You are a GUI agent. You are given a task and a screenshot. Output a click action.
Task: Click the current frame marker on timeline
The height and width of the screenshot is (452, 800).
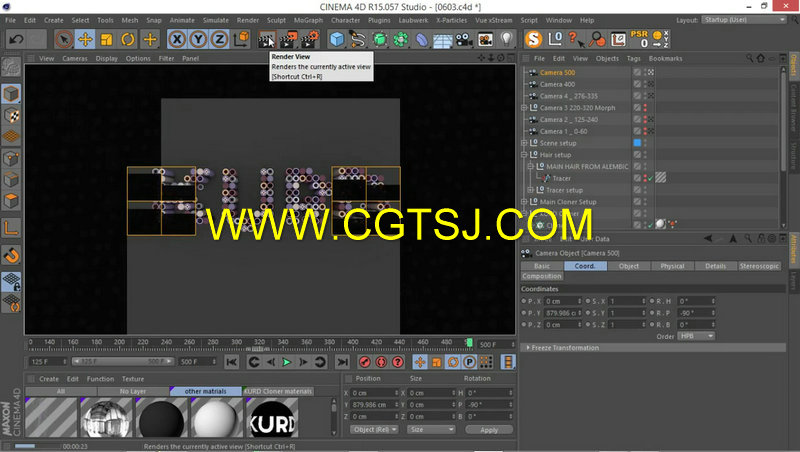coord(469,343)
